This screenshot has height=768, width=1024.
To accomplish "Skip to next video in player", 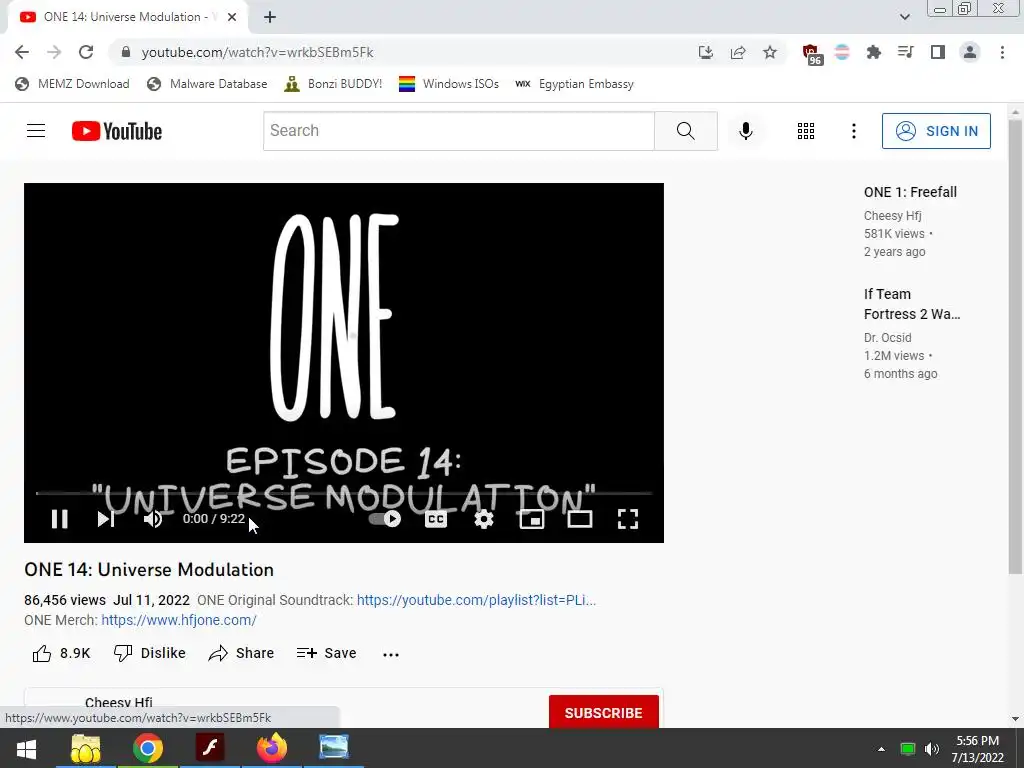I will point(106,519).
